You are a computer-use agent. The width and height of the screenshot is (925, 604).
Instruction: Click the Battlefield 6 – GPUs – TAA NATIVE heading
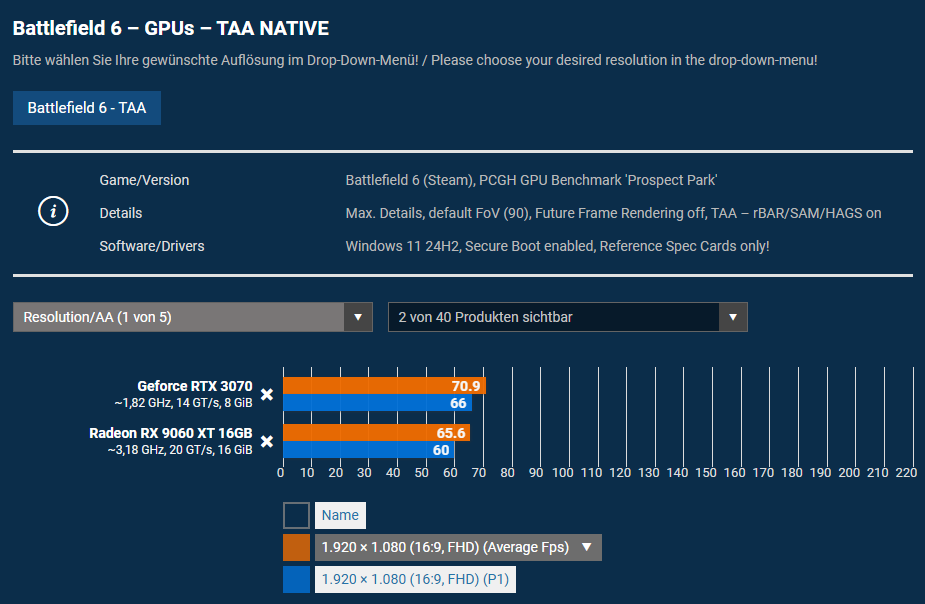pos(171,28)
